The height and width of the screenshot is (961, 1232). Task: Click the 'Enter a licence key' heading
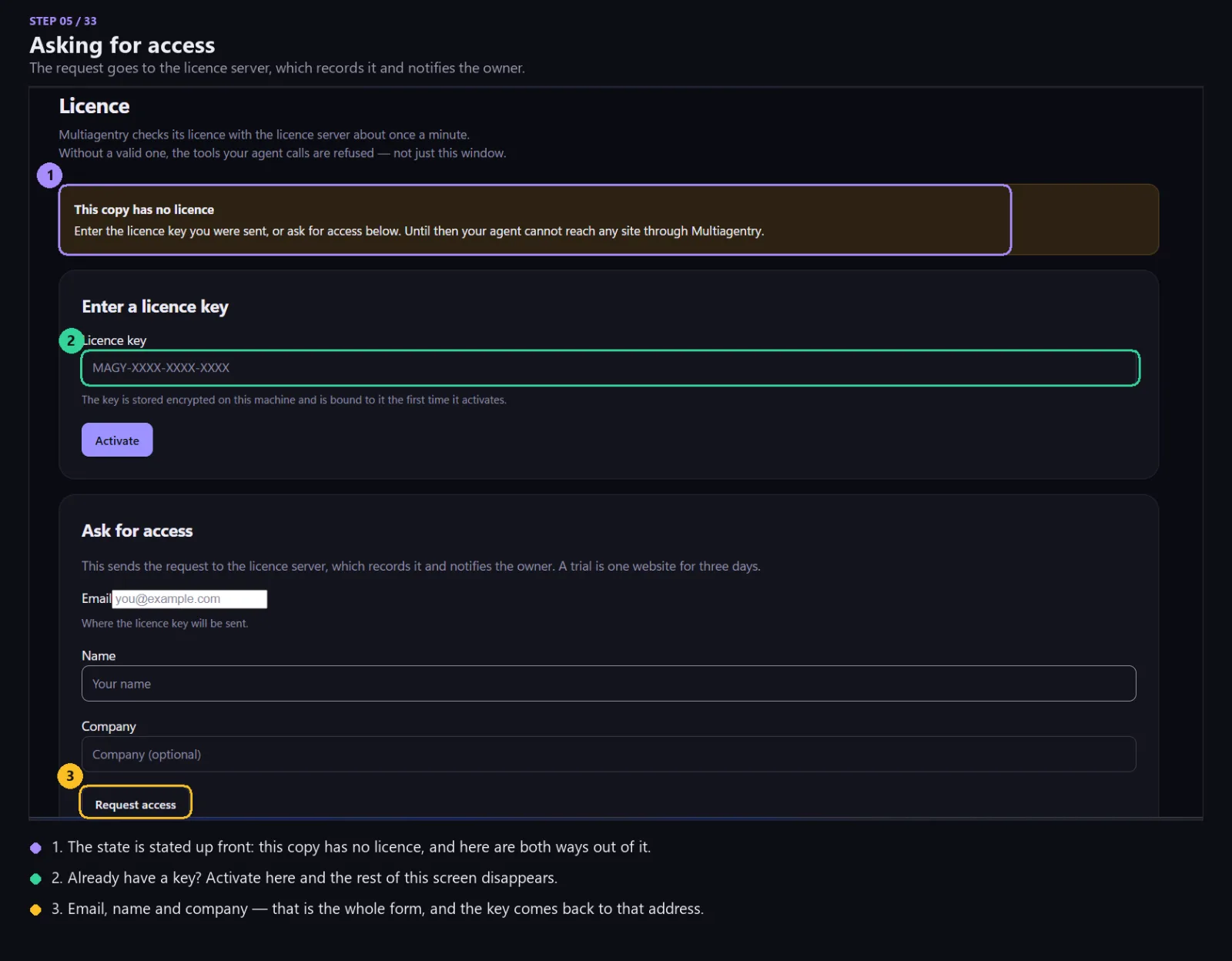coord(155,306)
